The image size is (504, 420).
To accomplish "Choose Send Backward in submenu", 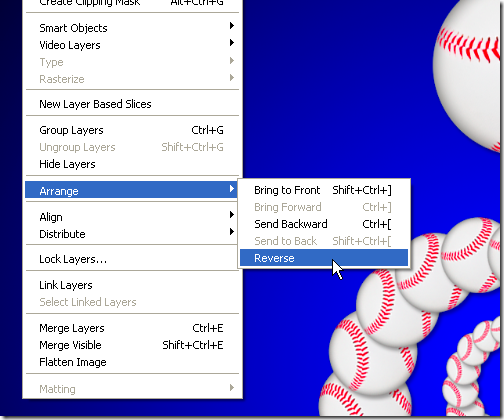I will coord(324,224).
